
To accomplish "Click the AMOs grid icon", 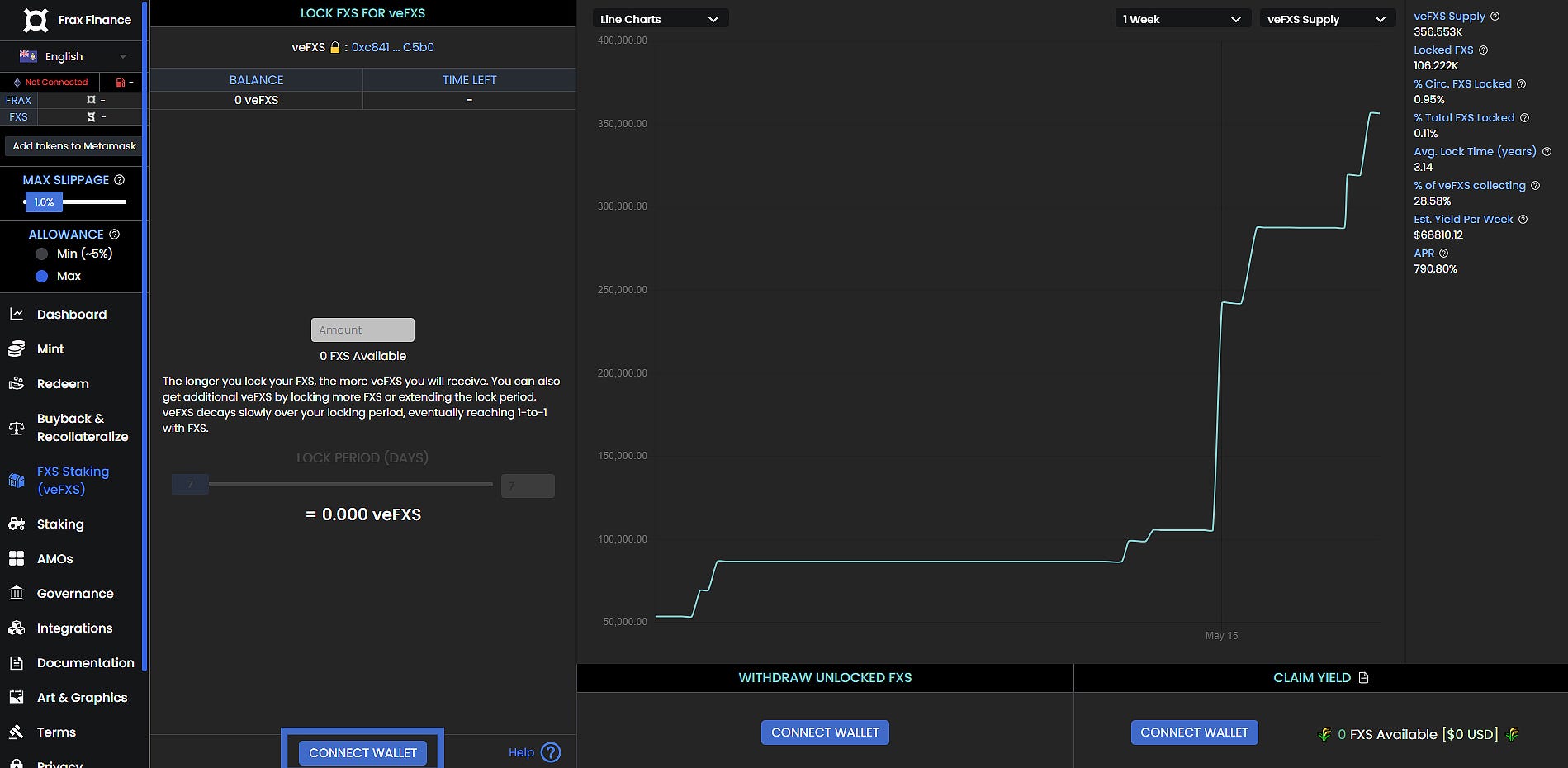I will coord(17,559).
